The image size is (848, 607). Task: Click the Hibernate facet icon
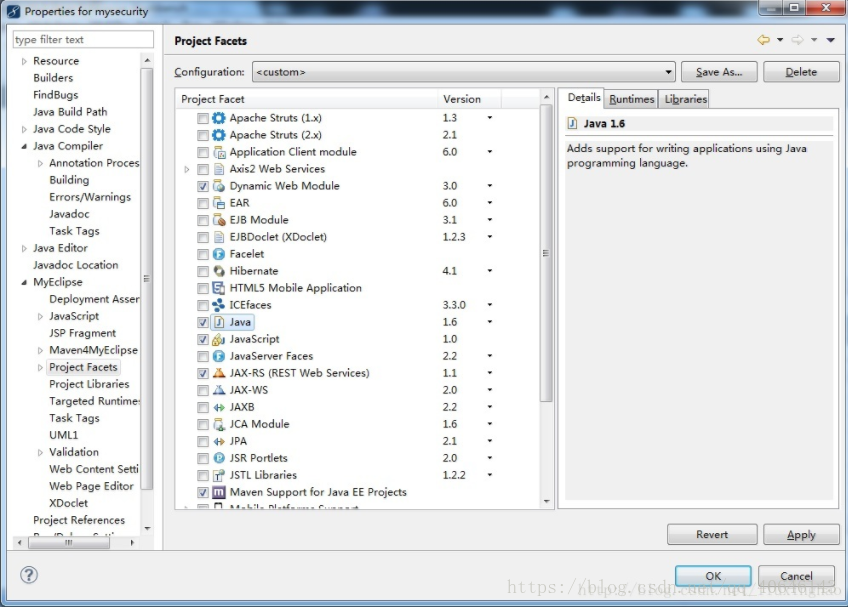coord(218,271)
